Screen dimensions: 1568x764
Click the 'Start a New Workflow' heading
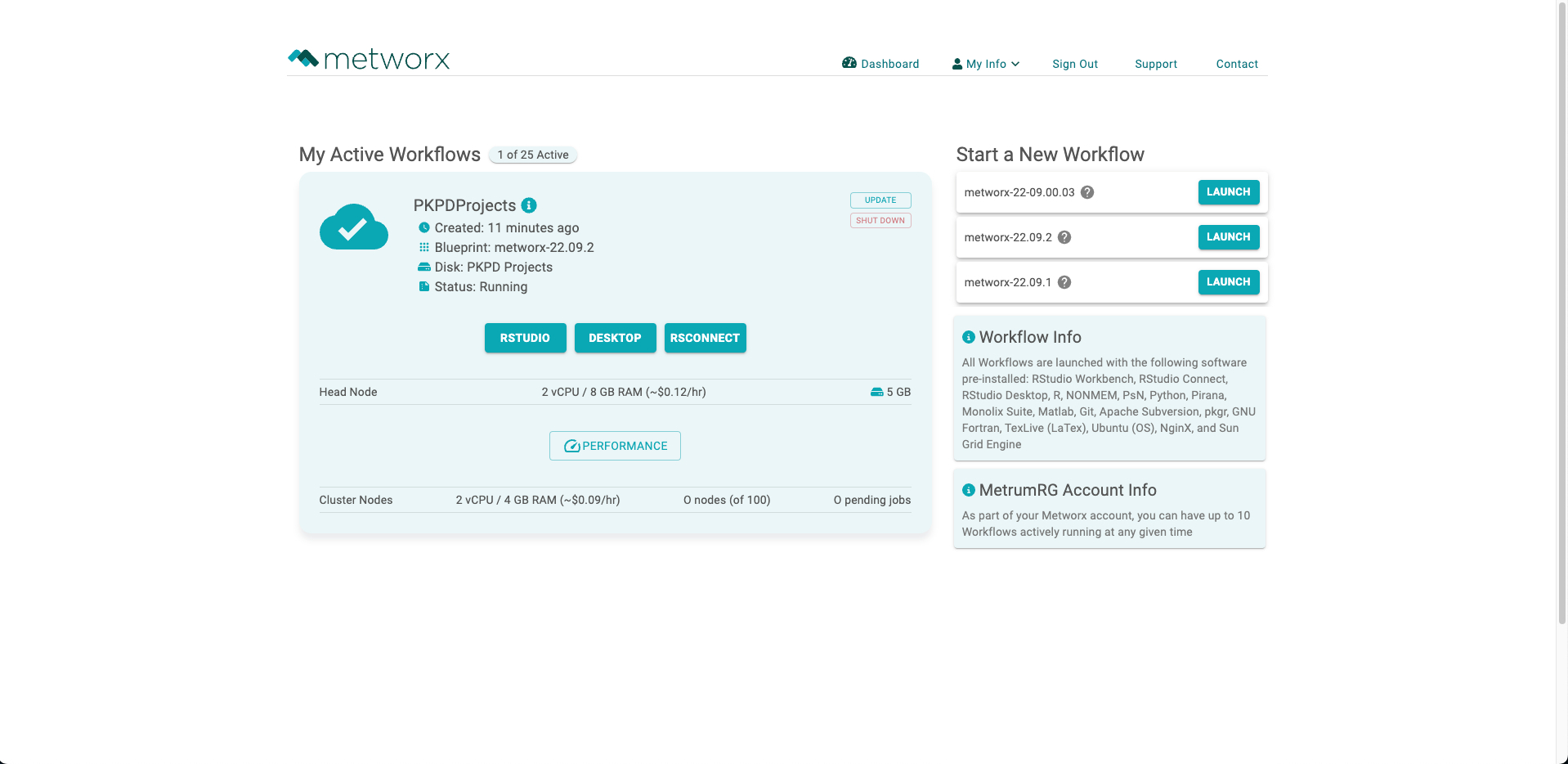point(1051,155)
